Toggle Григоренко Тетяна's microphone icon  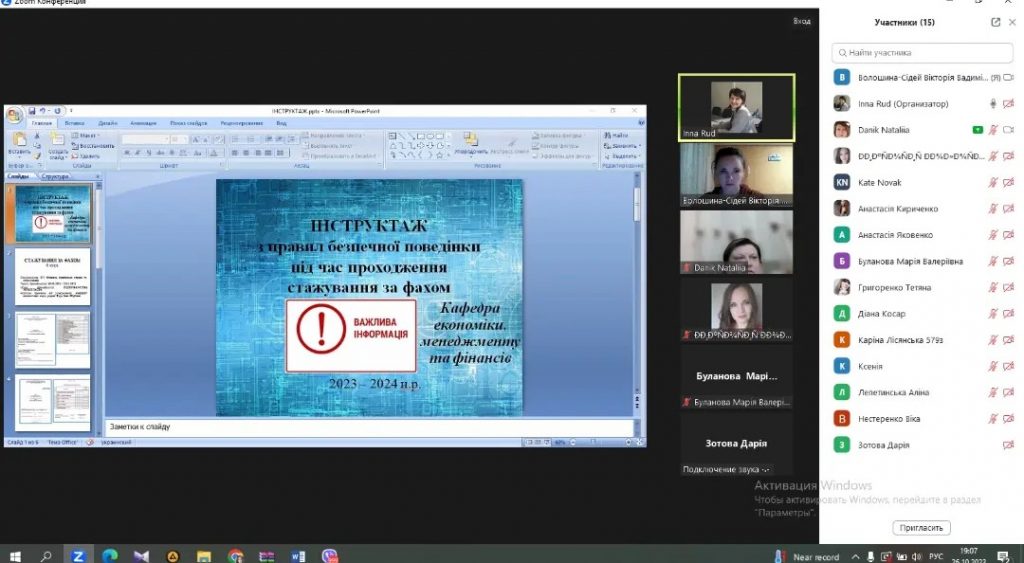[x=993, y=288]
